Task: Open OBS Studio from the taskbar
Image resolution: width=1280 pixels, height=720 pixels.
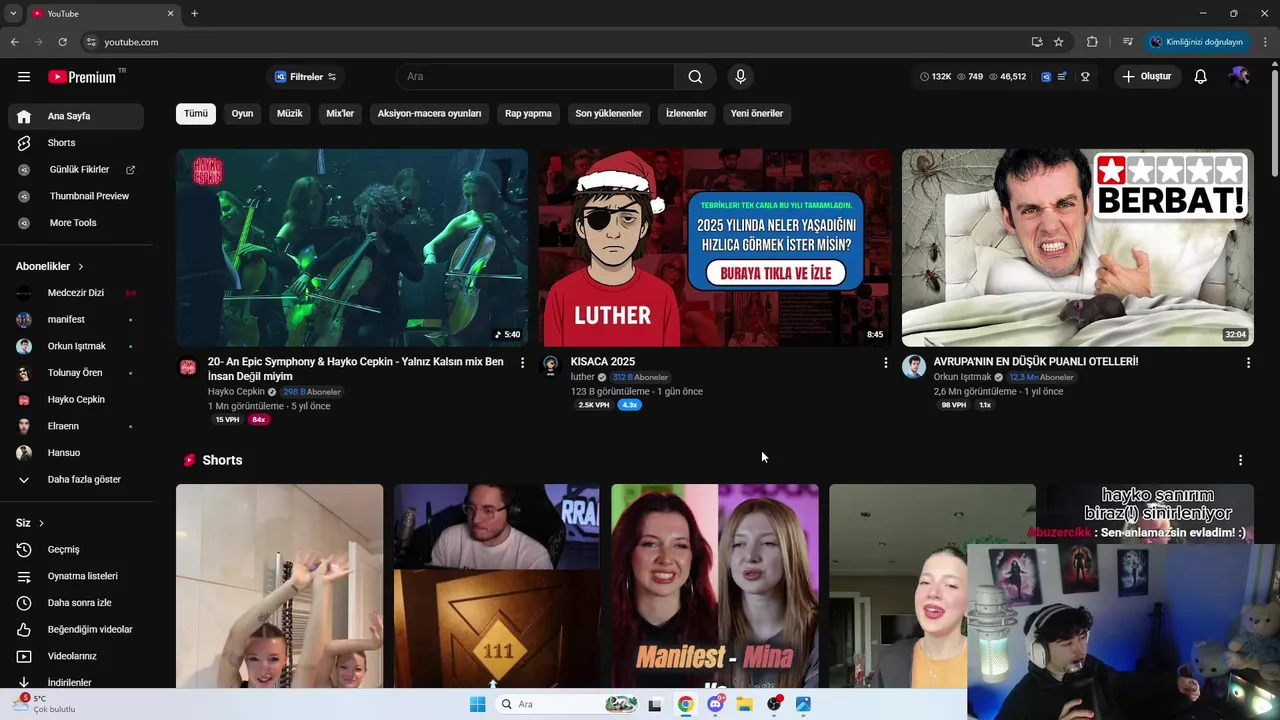Action: pos(774,704)
